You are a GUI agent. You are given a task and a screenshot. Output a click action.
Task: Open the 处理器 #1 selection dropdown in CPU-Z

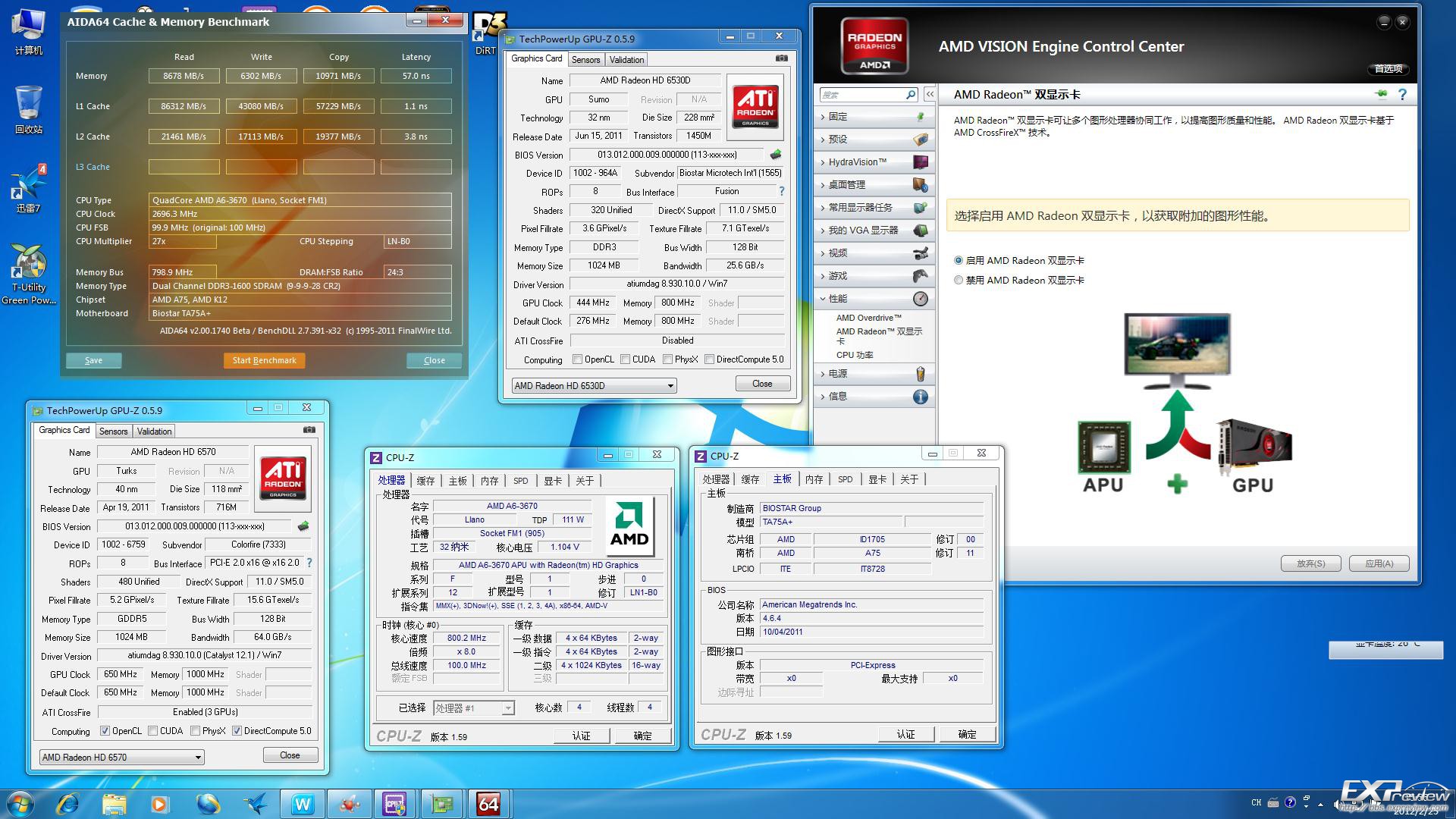coord(474,708)
